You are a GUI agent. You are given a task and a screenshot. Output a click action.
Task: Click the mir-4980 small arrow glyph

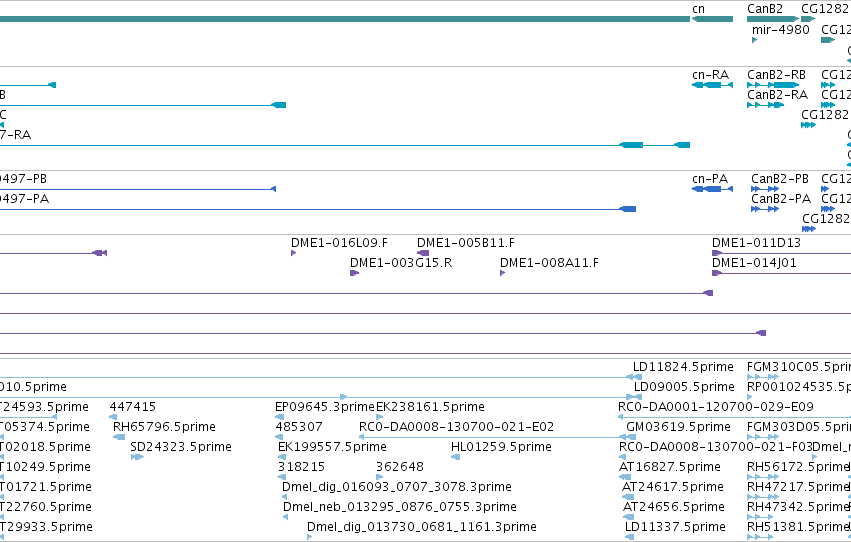pyautogui.click(x=754, y=40)
